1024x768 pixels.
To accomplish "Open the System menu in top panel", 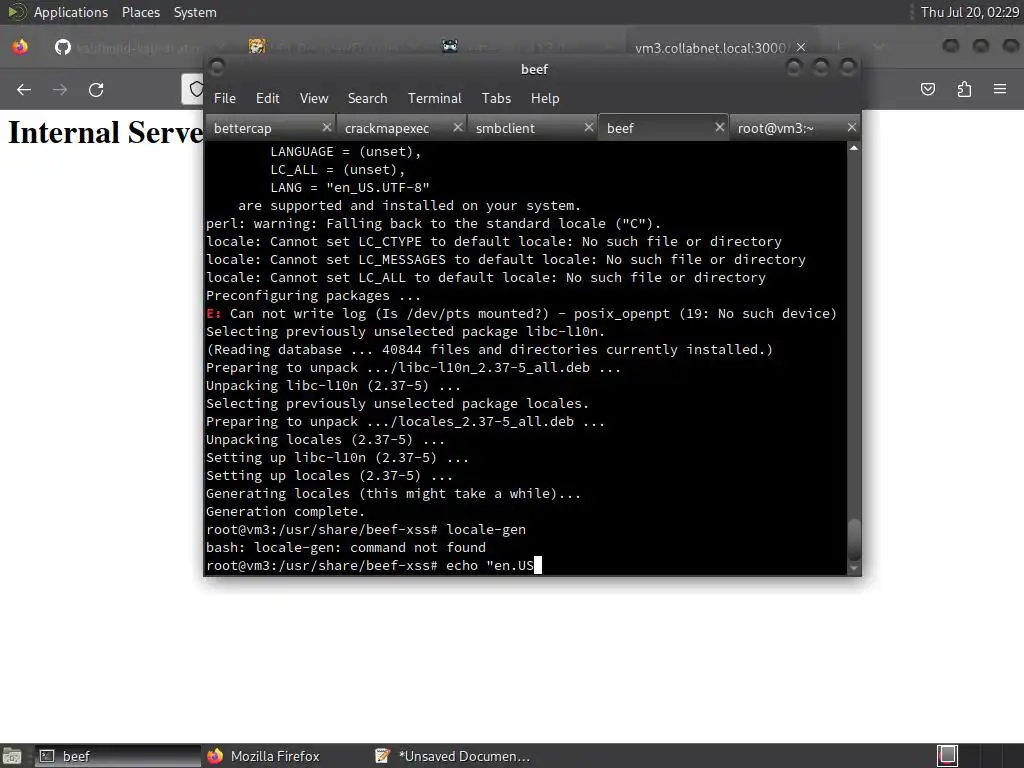I will [195, 12].
